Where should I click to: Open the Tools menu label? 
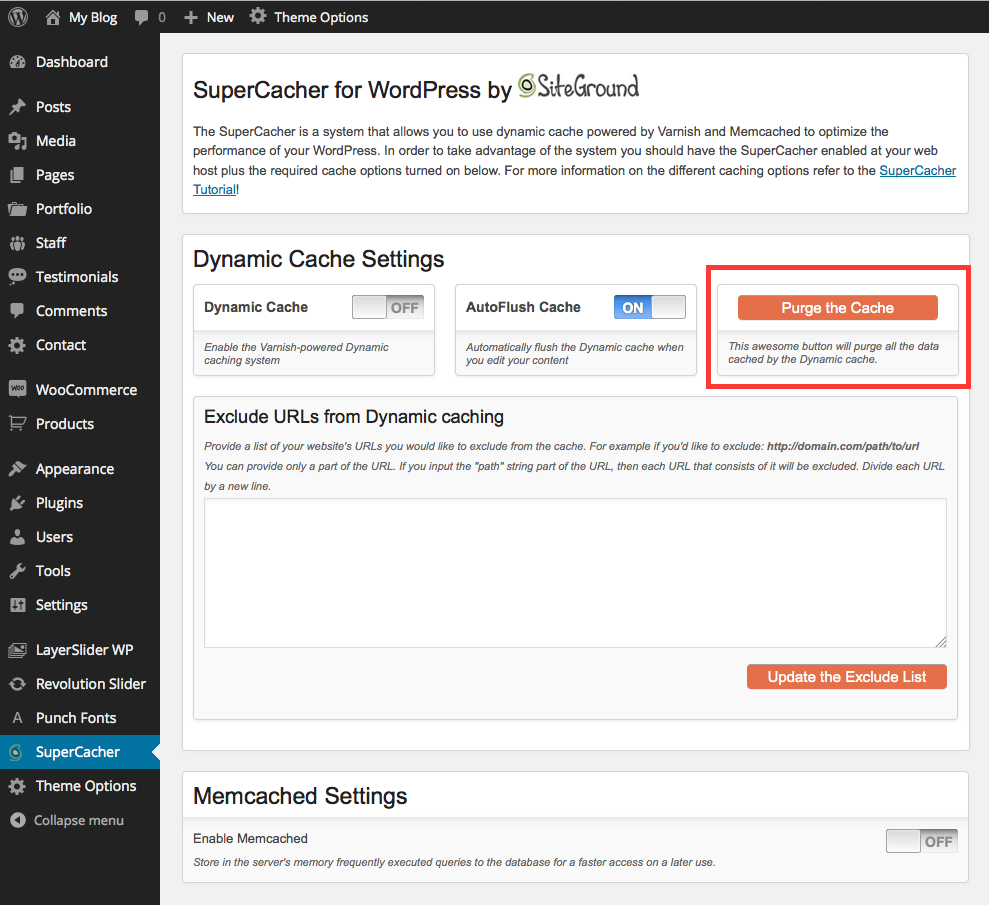click(53, 571)
